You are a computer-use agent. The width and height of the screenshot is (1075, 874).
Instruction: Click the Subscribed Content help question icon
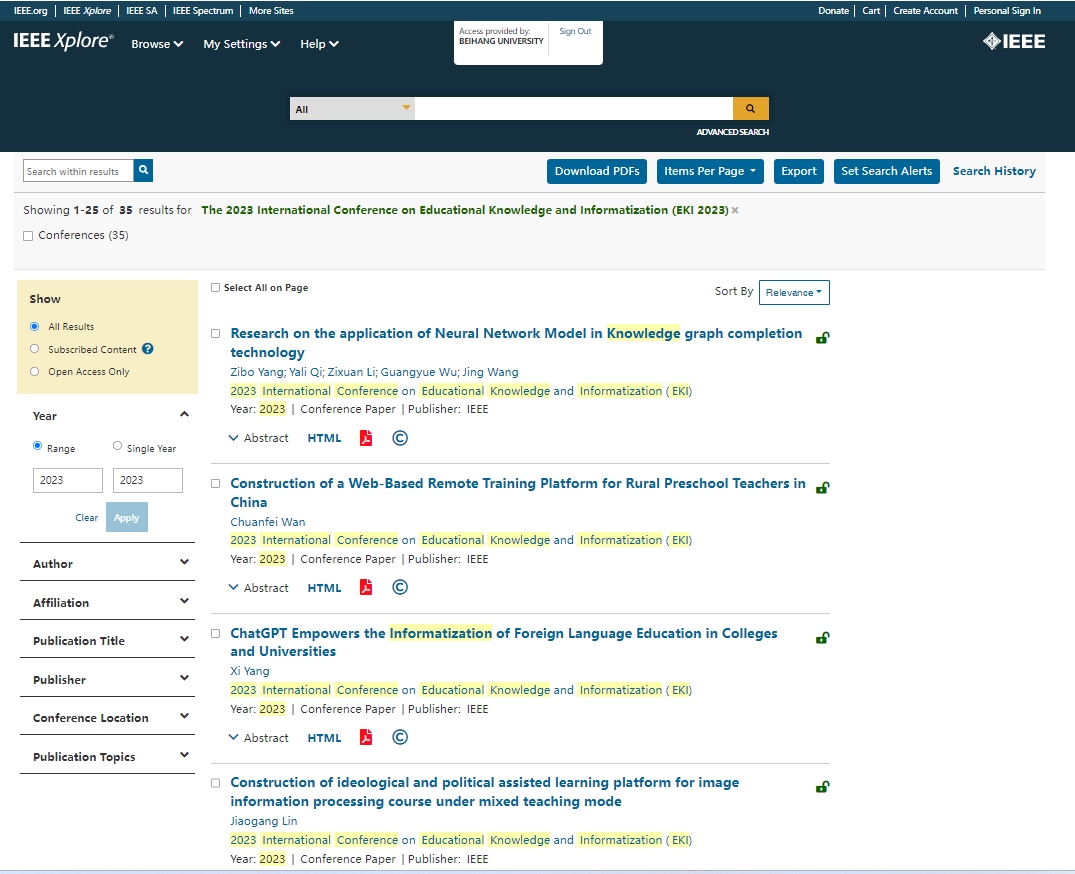coord(147,349)
